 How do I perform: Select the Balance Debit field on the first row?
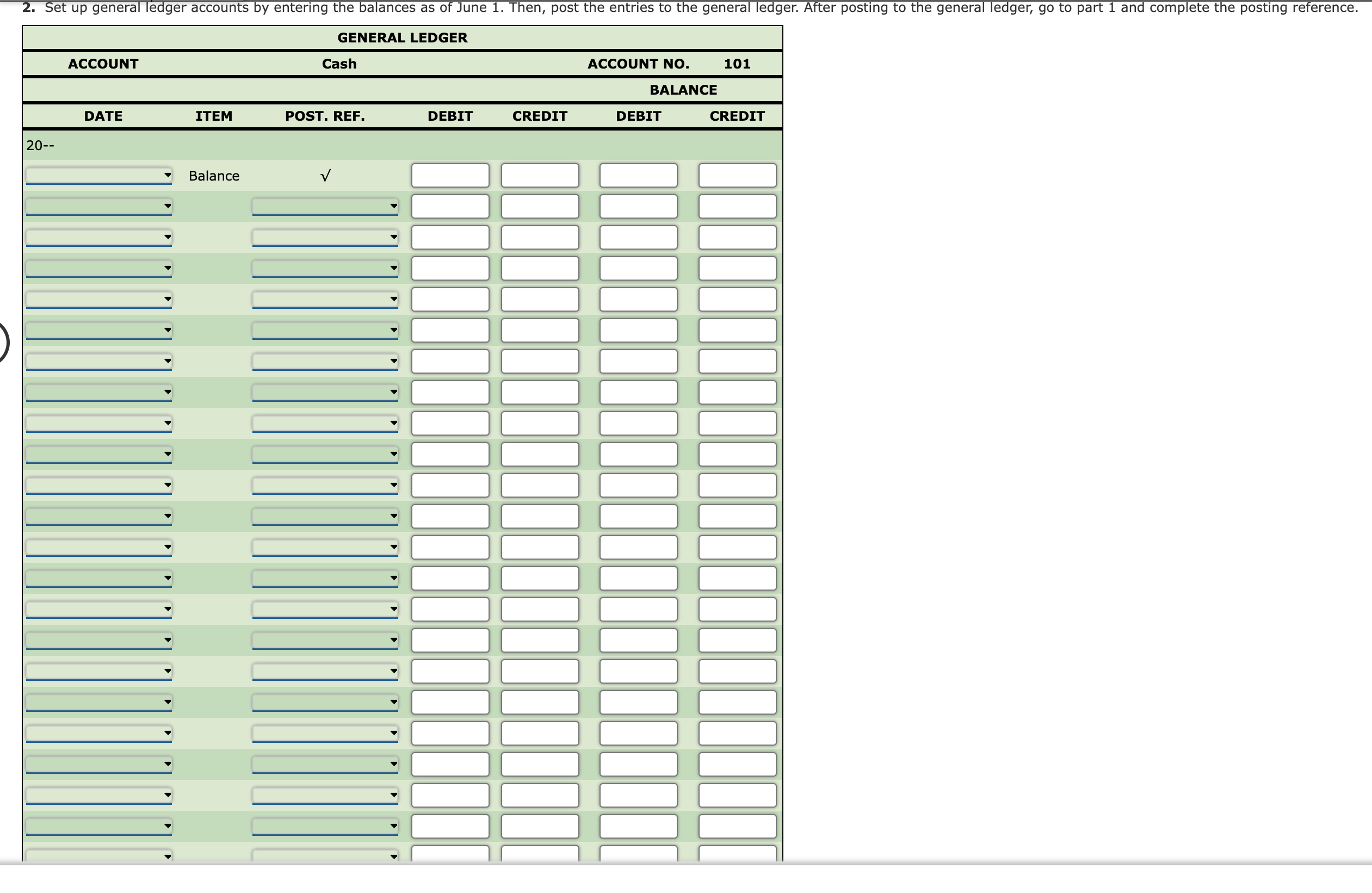coord(639,175)
